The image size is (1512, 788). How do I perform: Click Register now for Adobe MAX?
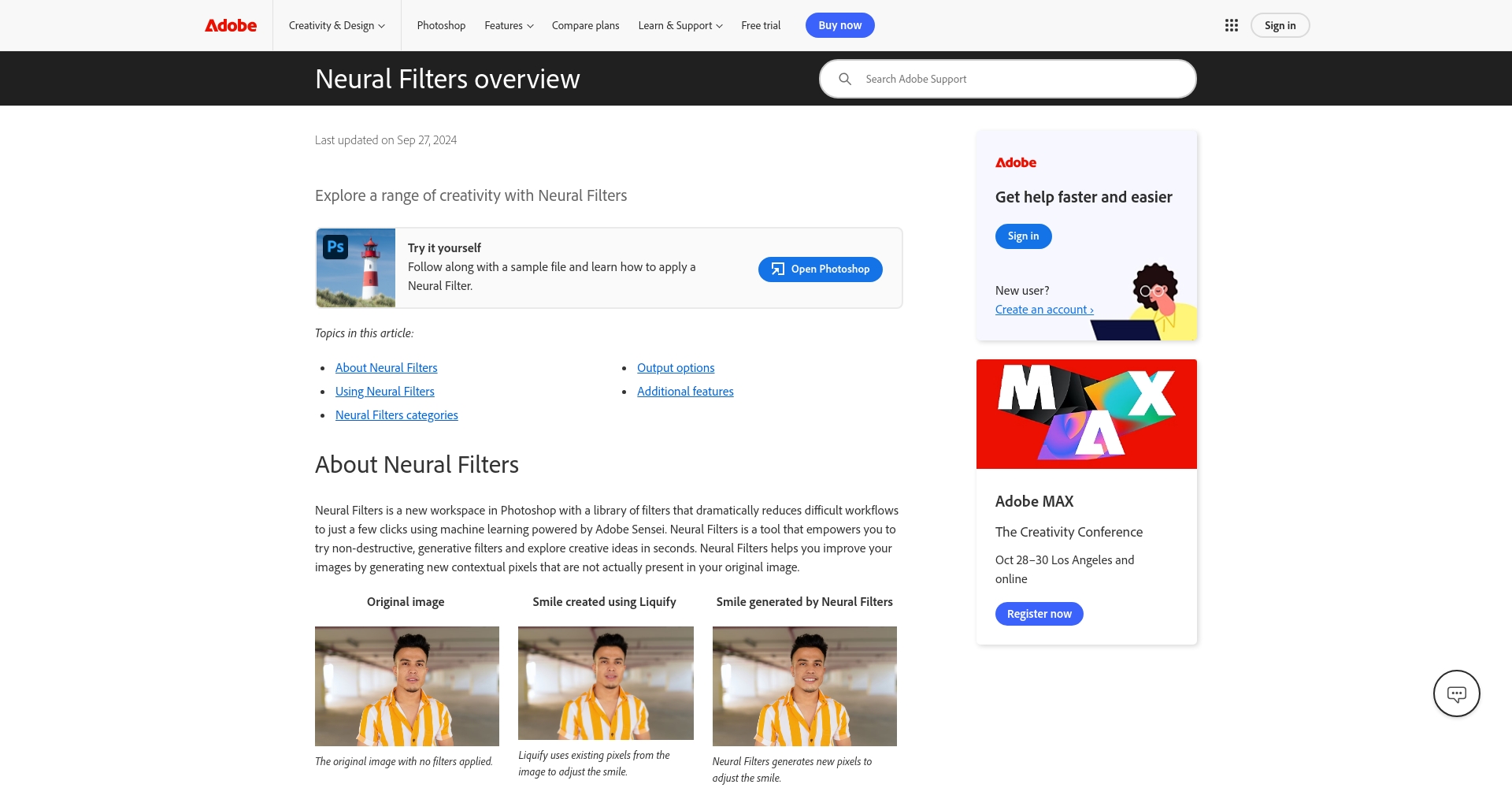tap(1039, 614)
